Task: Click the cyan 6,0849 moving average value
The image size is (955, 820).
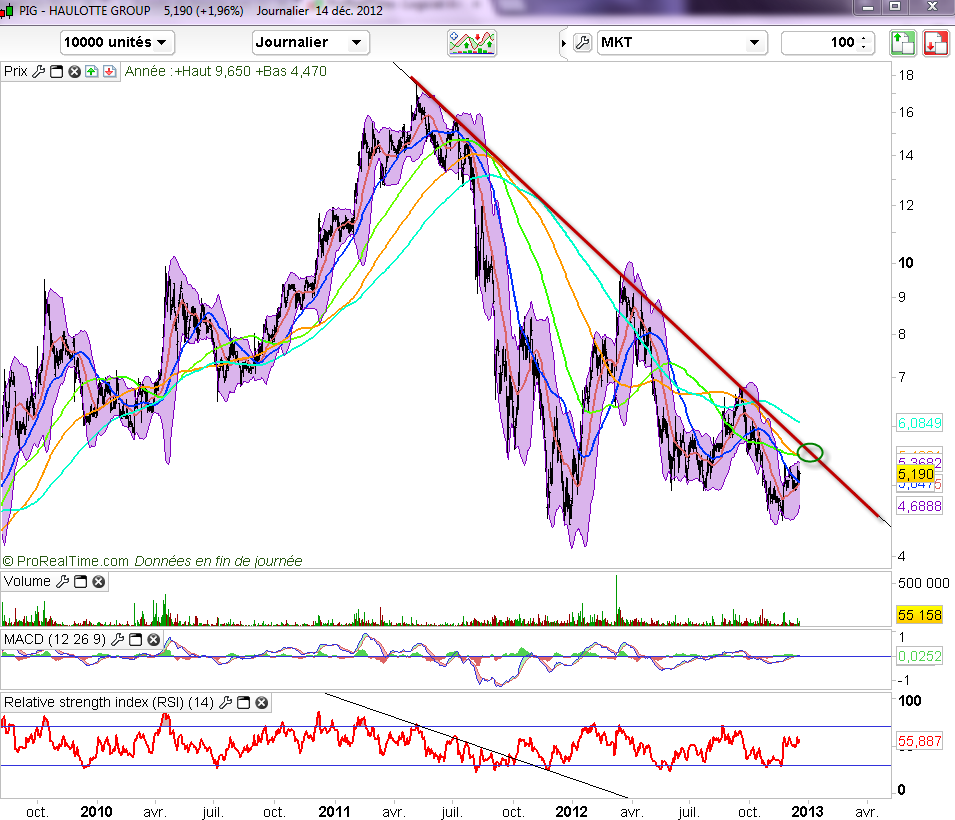Action: coord(920,423)
